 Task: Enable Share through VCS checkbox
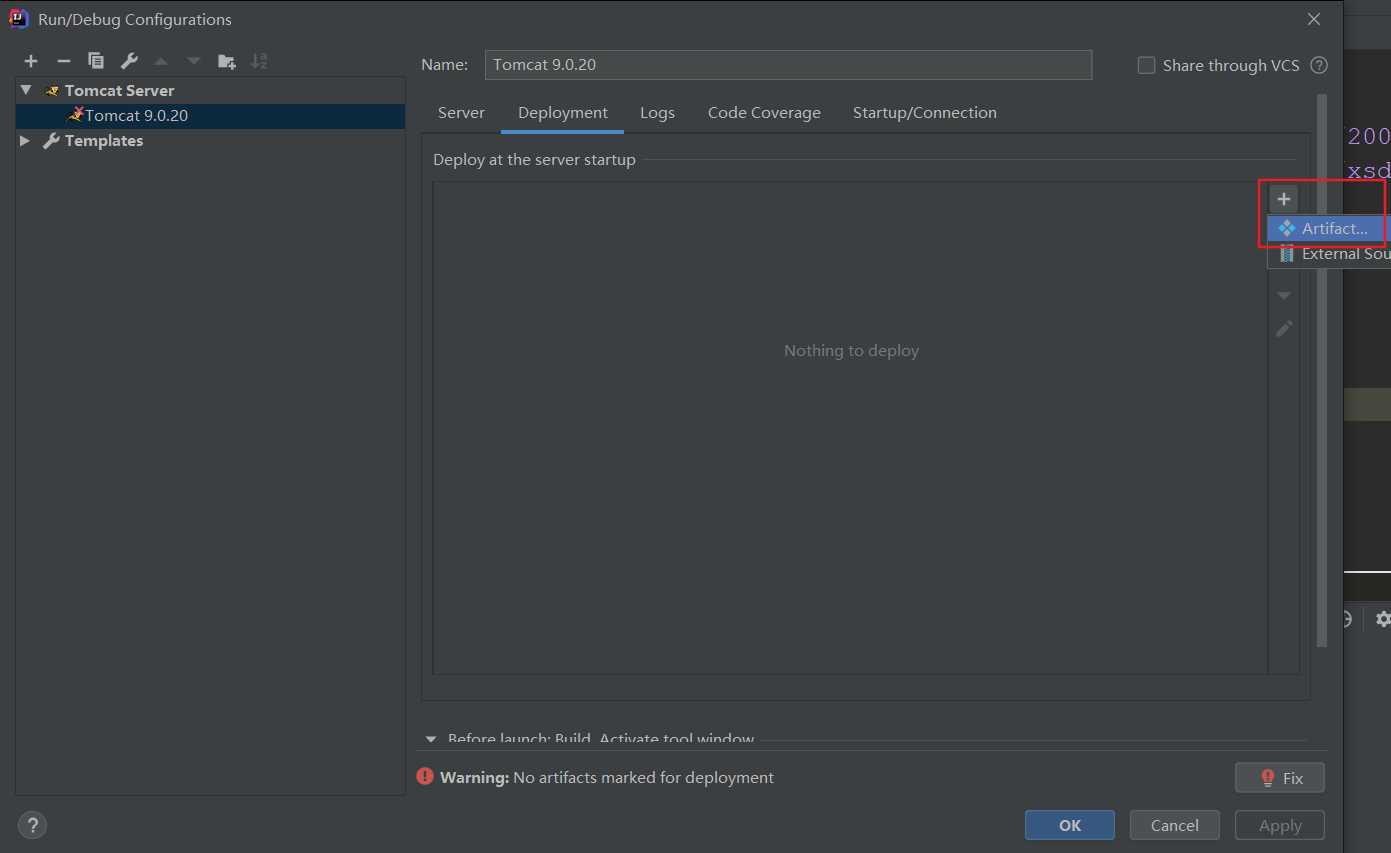point(1147,65)
